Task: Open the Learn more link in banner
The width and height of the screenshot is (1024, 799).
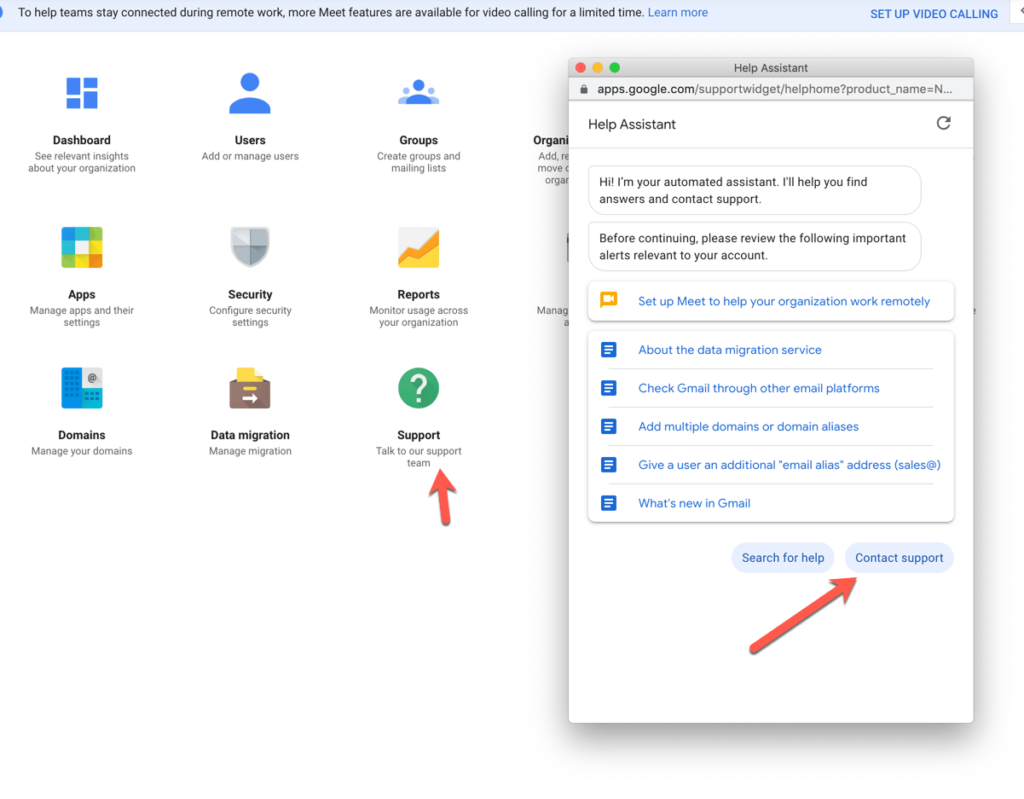Action: point(677,13)
